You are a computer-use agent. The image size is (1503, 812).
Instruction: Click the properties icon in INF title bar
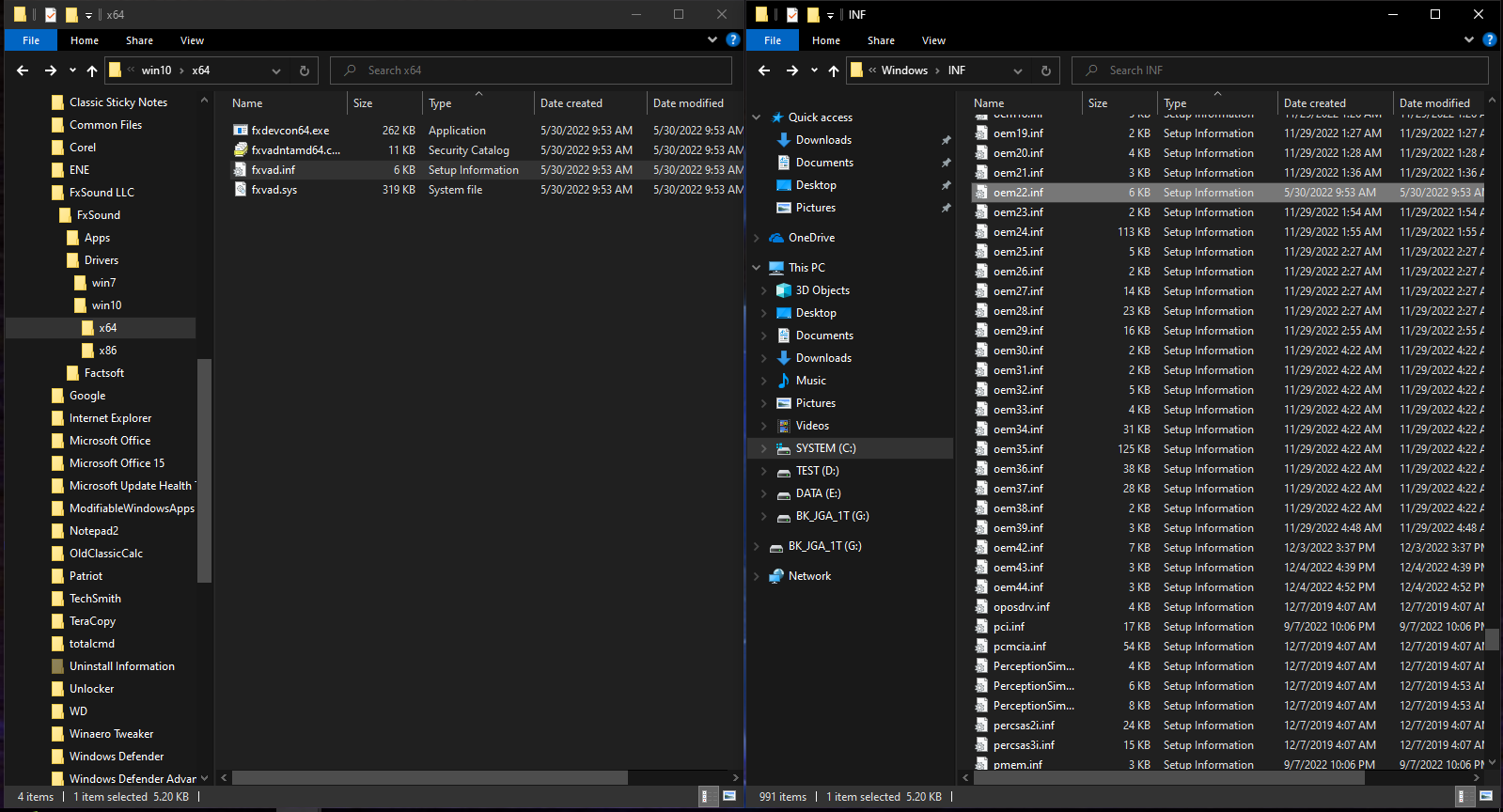[792, 14]
